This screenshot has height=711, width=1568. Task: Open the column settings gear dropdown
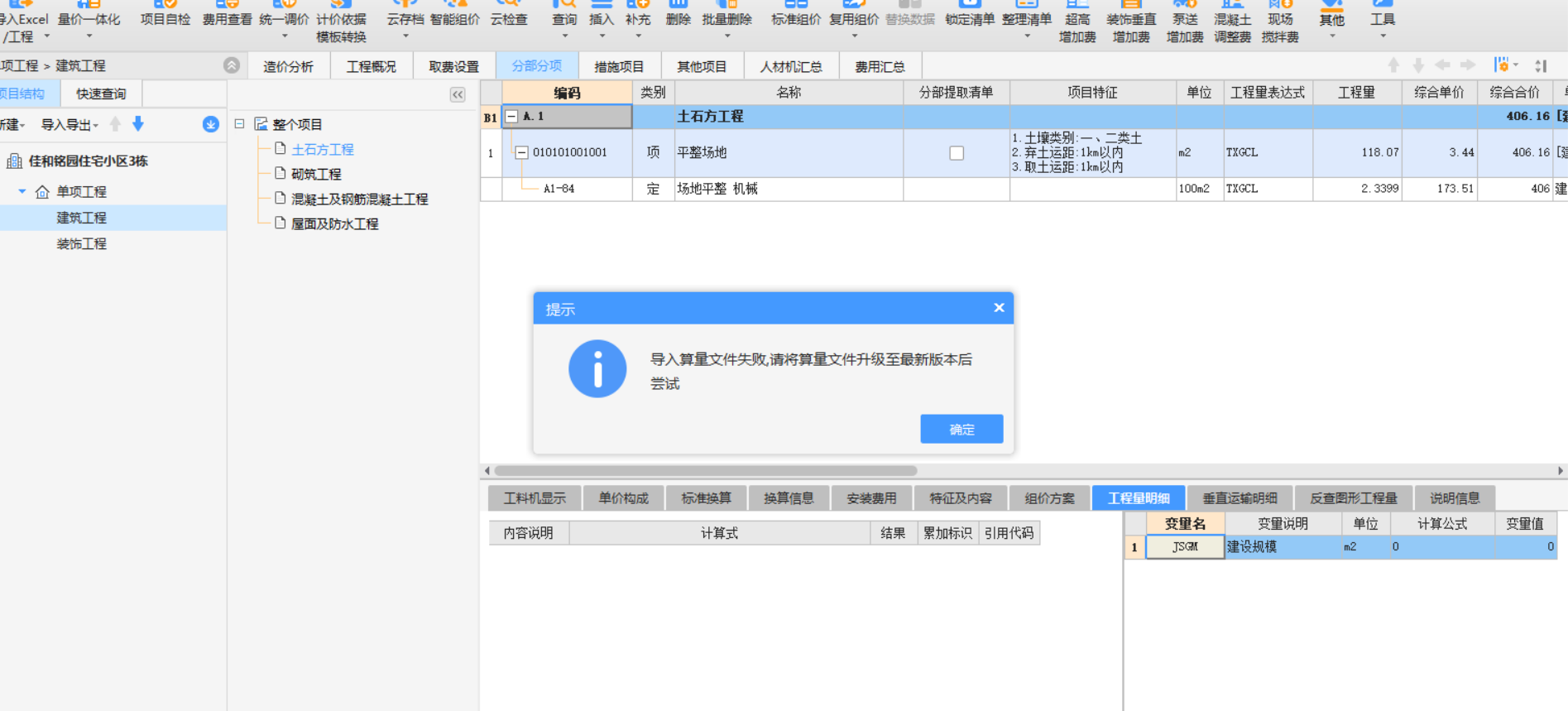[1505, 65]
